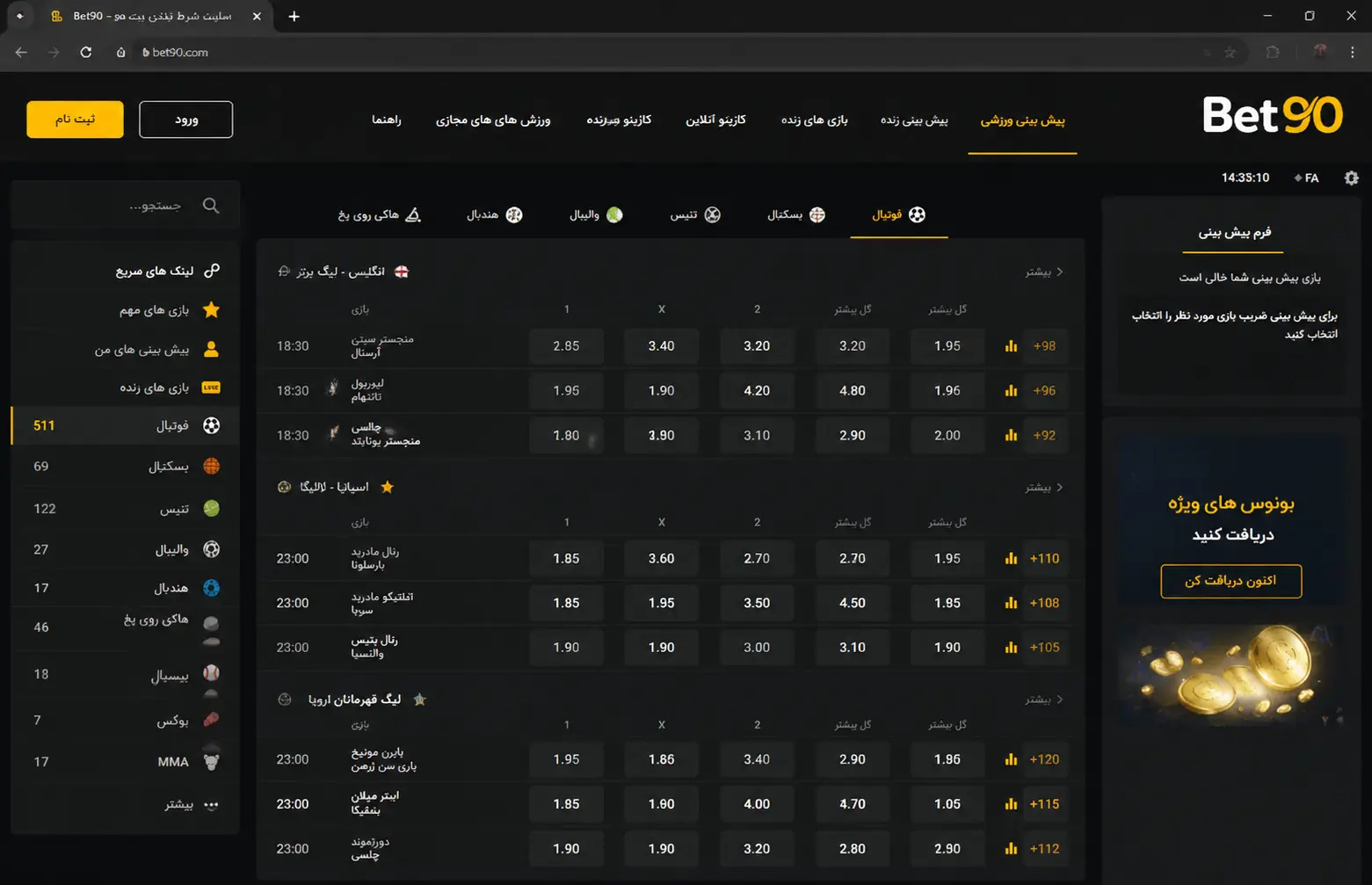Open a new browser tab
Viewport: 1372px width, 885px height.
[x=294, y=17]
